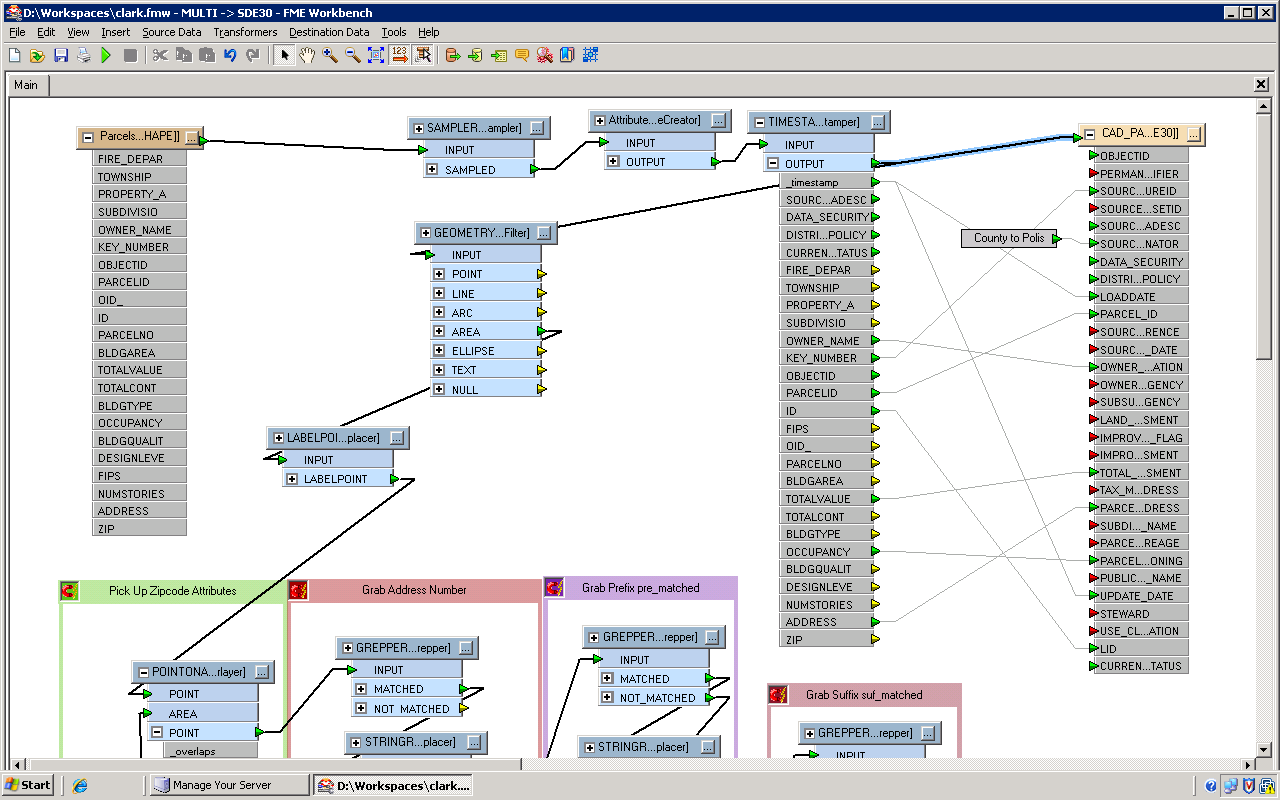The image size is (1280, 800).
Task: Open the Transformers menu
Action: 245,32
